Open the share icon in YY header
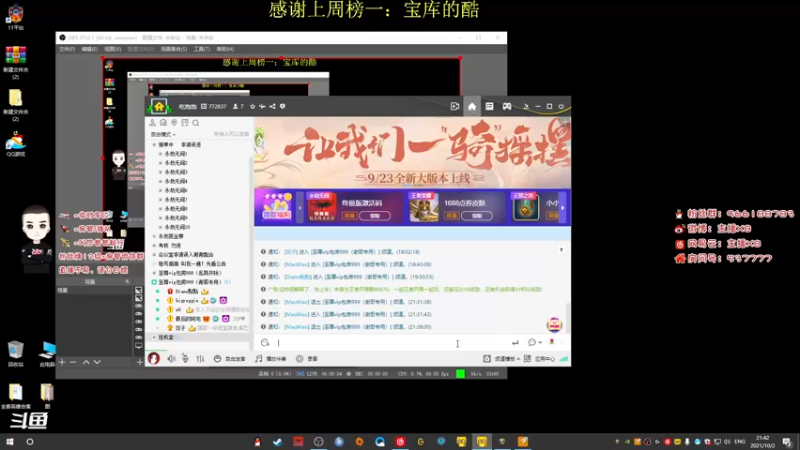The width and height of the screenshot is (800, 450). tap(272, 107)
